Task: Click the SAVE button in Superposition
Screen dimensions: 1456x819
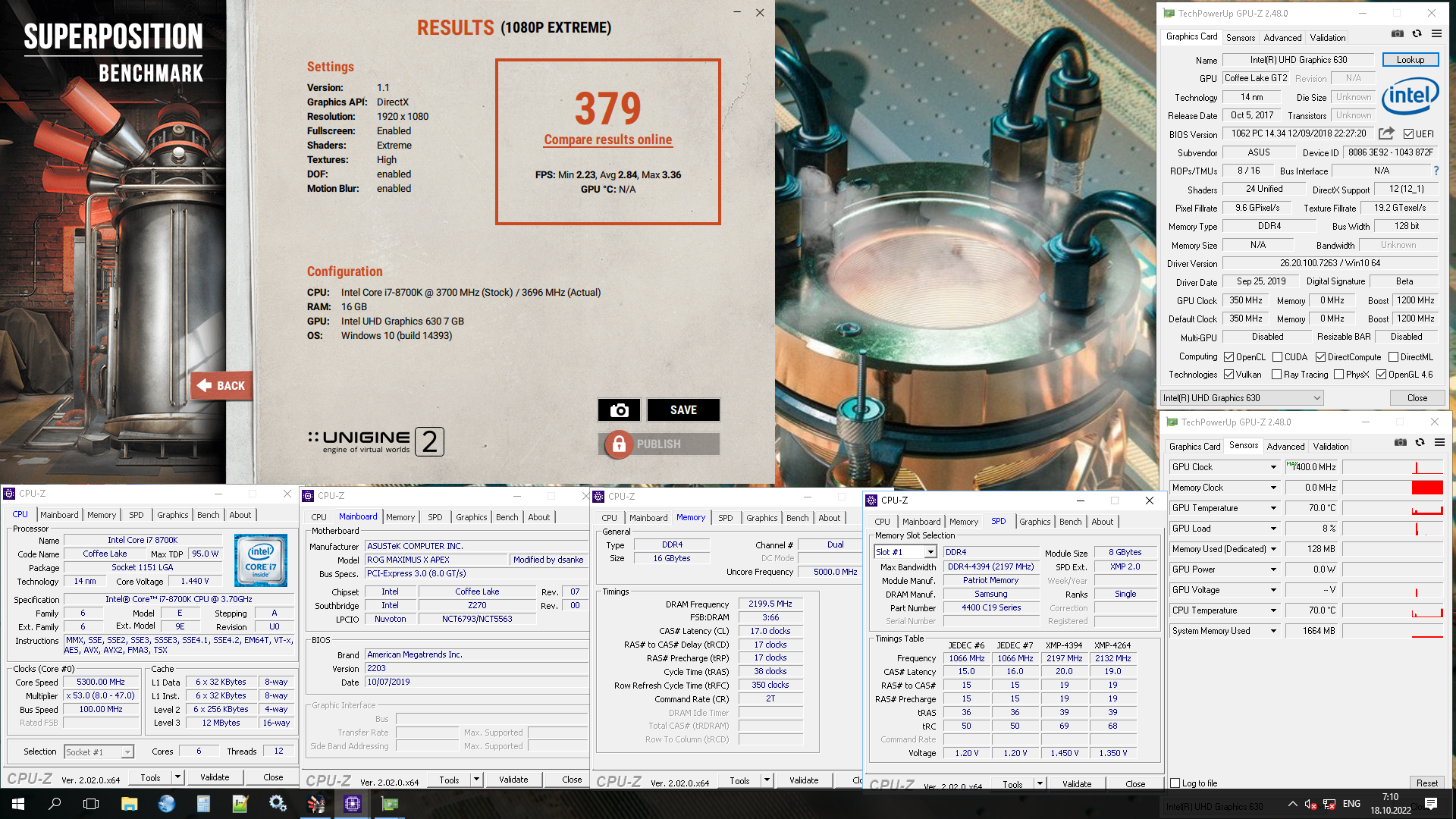Action: point(683,410)
